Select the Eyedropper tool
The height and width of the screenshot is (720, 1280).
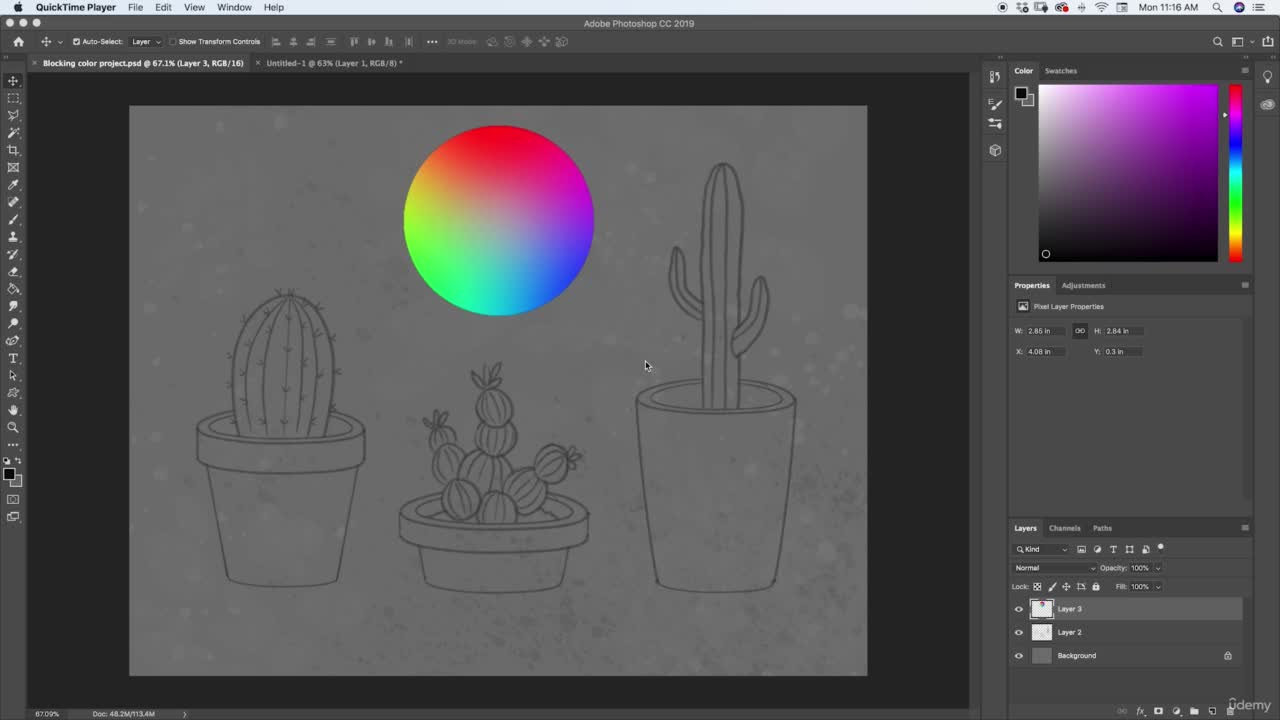[13, 185]
